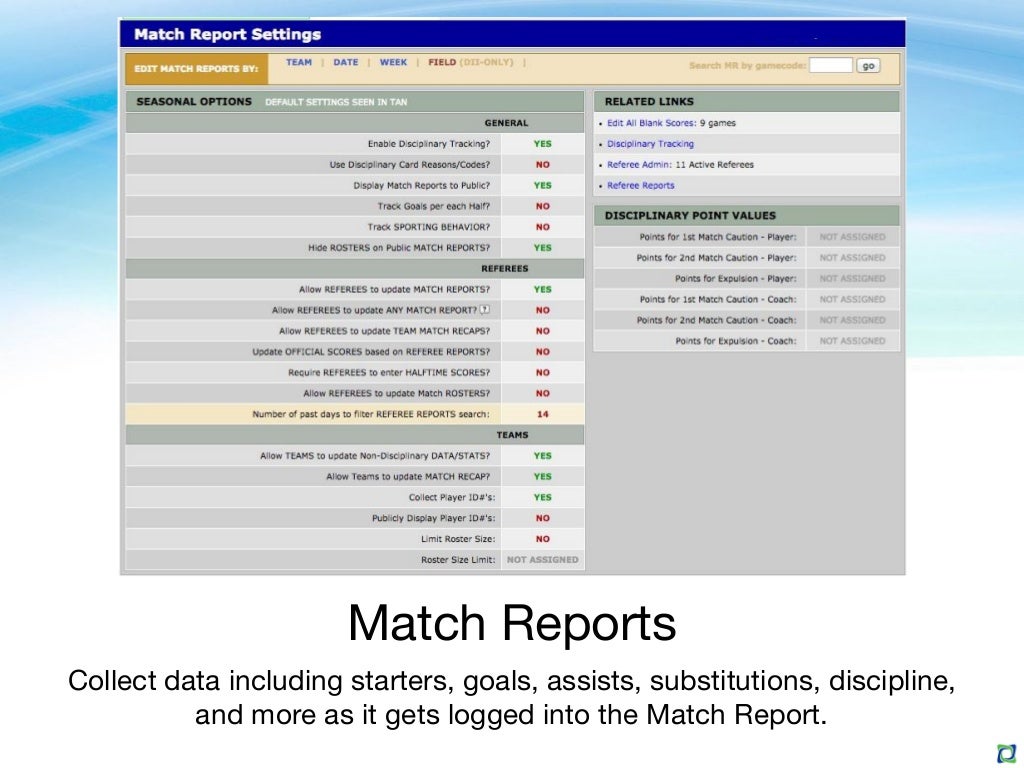Click the REFEREES section heading
Image resolution: width=1024 pixels, height=768 pixels.
point(505,268)
